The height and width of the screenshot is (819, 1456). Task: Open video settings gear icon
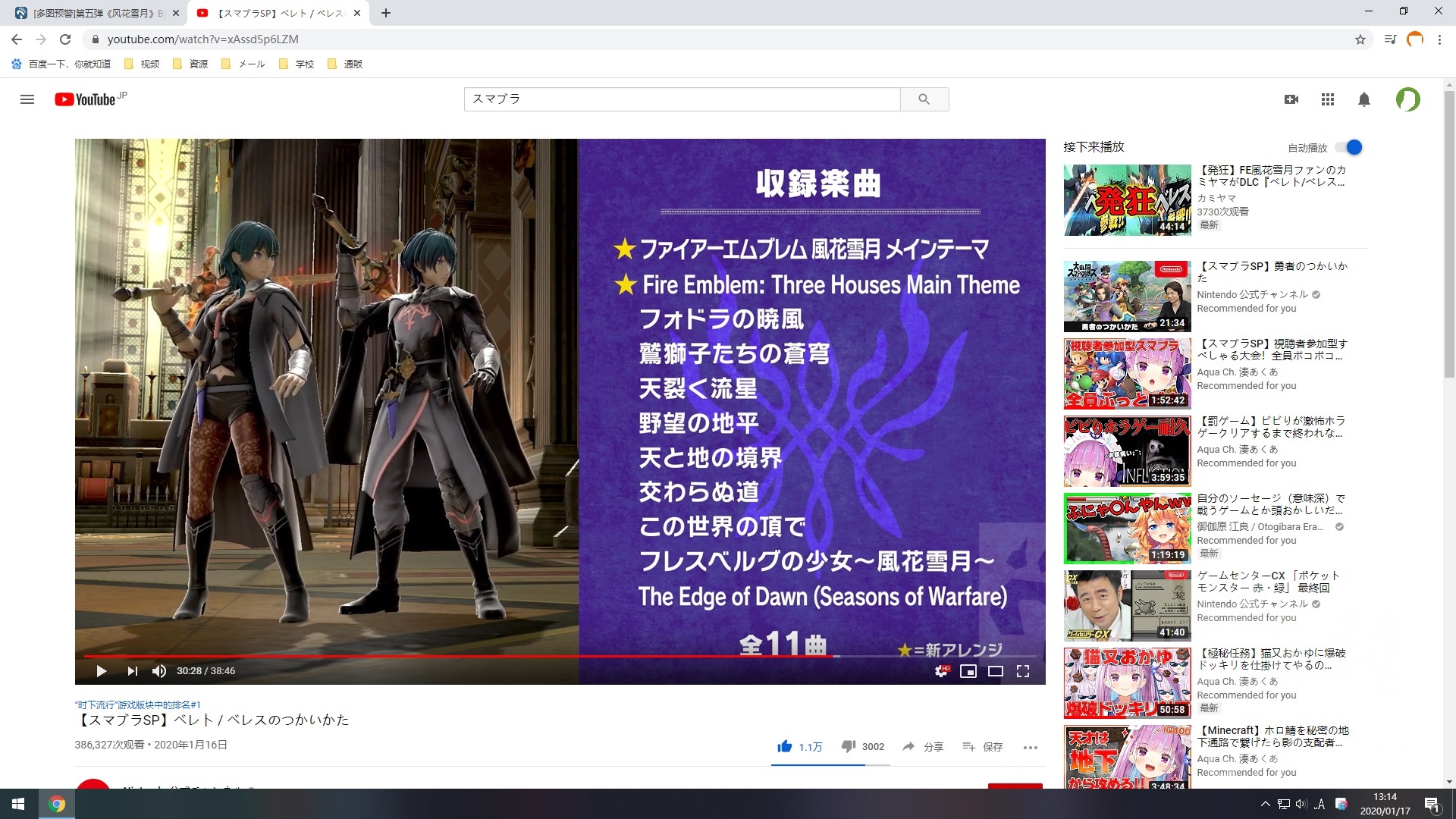click(x=941, y=671)
